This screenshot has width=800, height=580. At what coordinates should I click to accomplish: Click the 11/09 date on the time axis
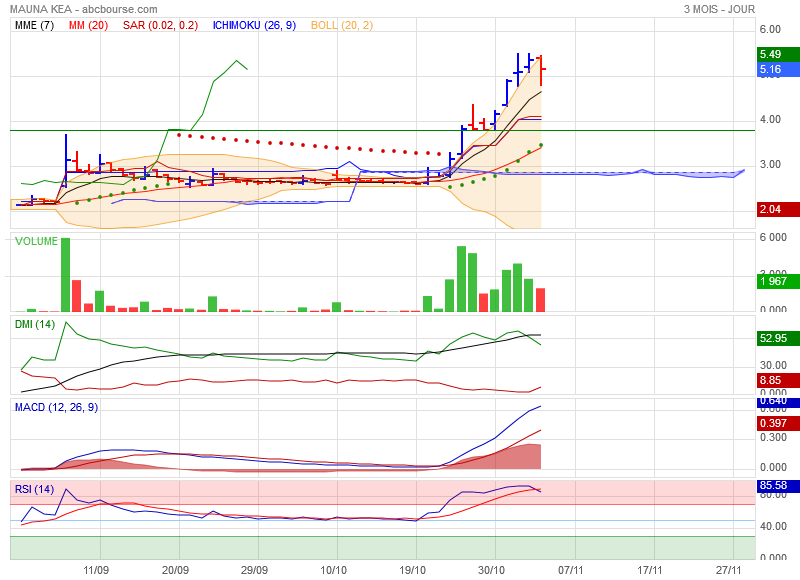(96, 570)
